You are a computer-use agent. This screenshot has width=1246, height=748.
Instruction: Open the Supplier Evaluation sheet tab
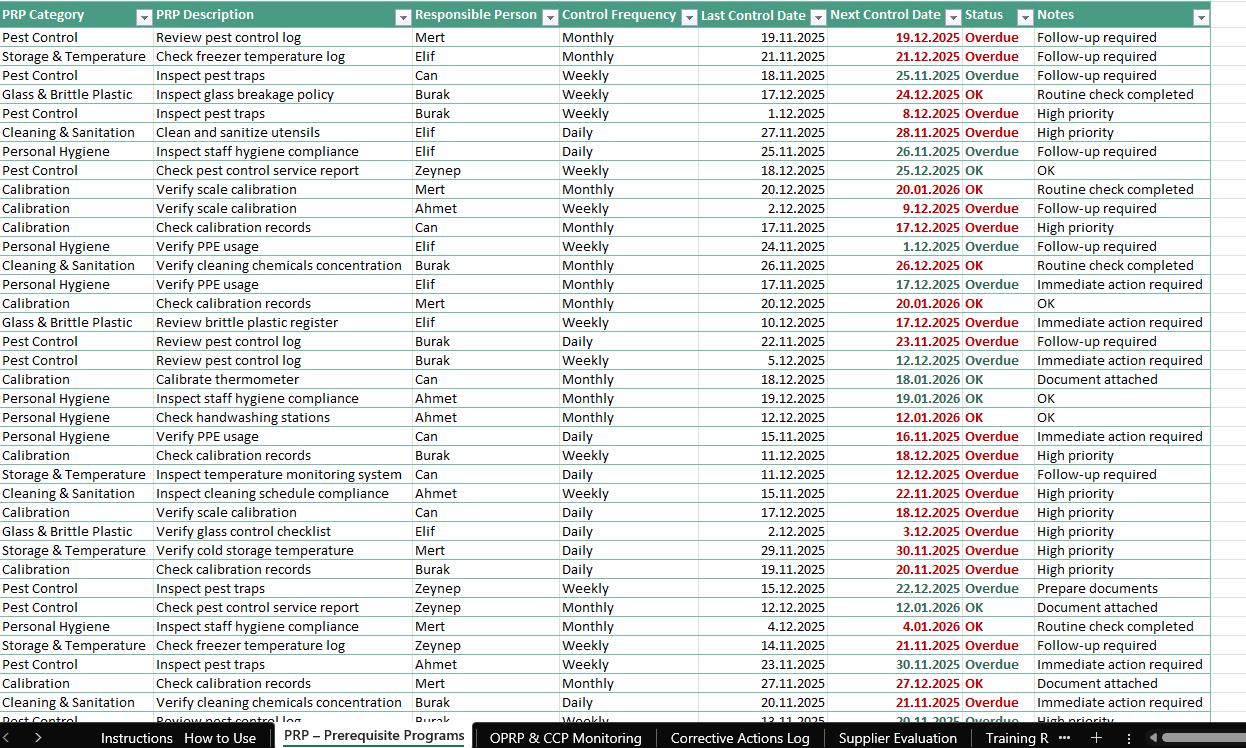point(897,738)
